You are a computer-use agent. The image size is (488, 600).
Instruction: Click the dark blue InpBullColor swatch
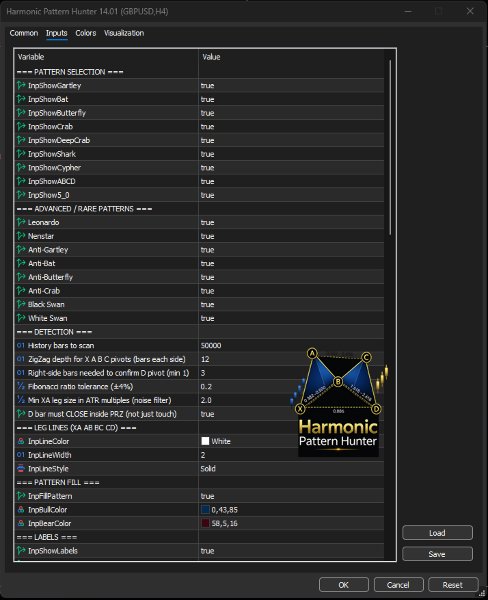(x=205, y=510)
